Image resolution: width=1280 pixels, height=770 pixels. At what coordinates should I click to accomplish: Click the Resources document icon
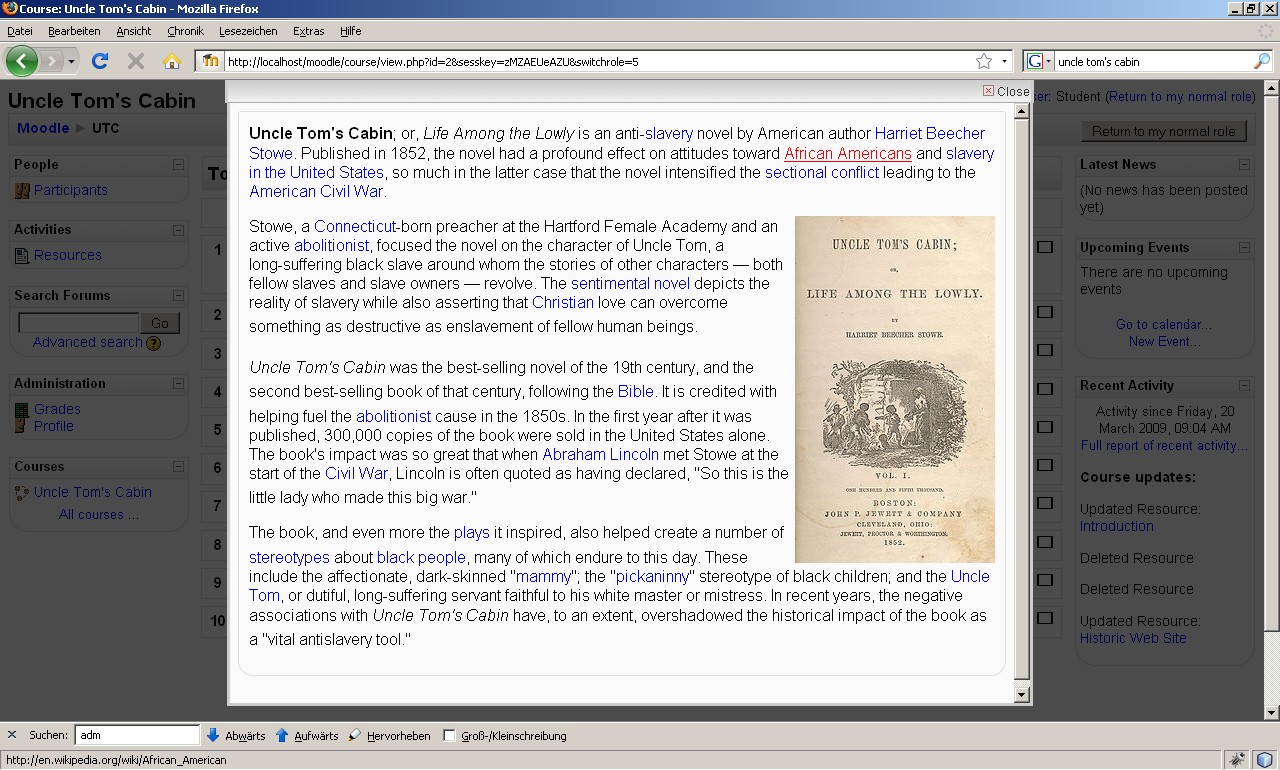tap(22, 256)
